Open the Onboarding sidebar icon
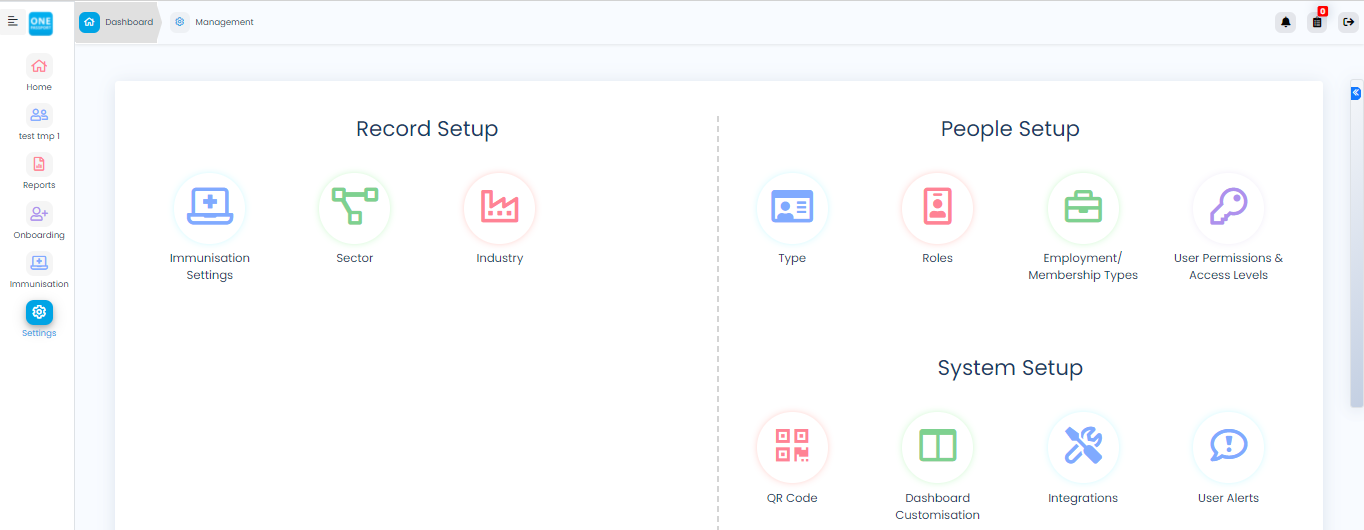 [x=39, y=214]
